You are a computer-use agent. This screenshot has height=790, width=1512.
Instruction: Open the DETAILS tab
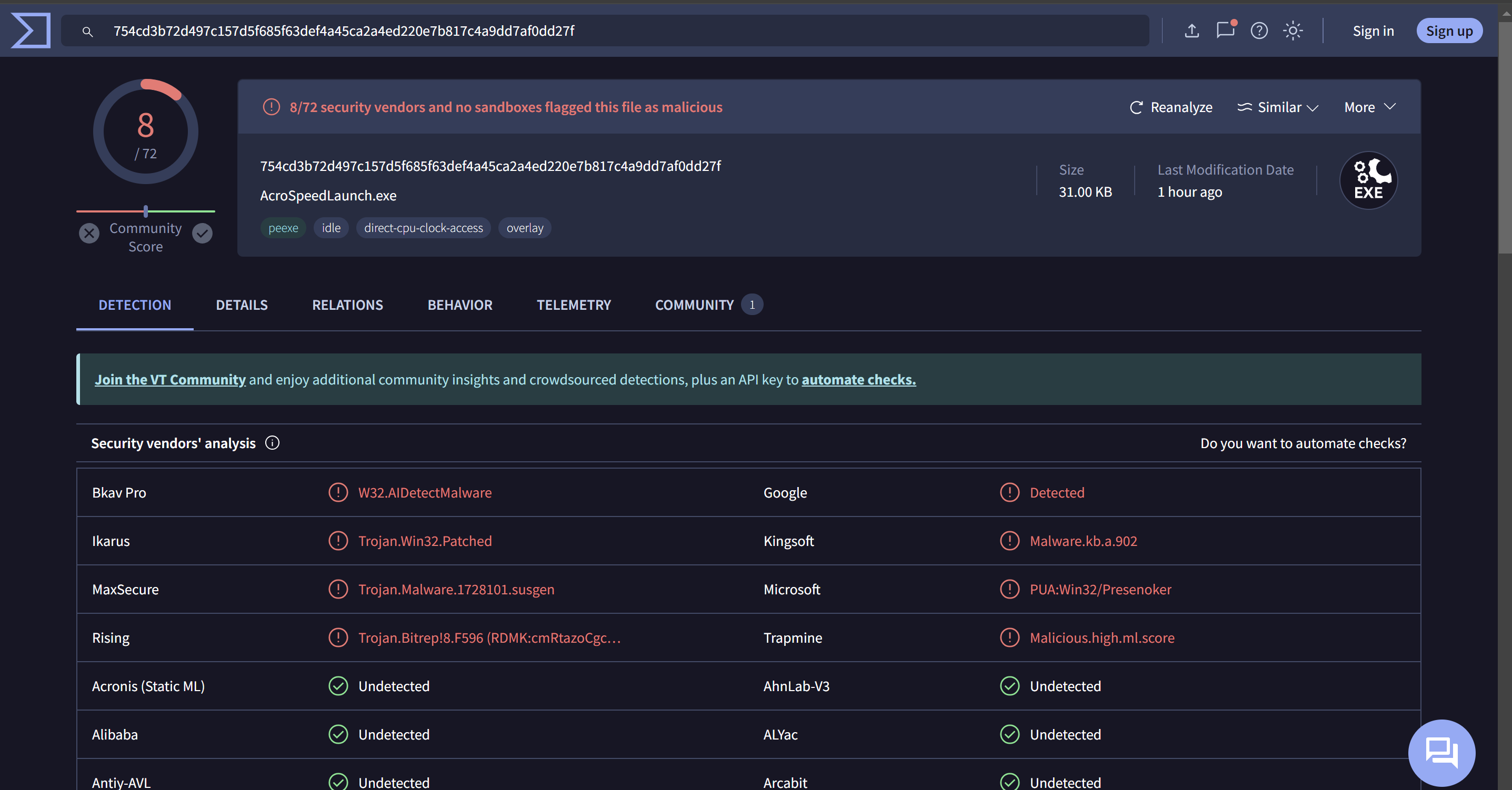point(242,305)
